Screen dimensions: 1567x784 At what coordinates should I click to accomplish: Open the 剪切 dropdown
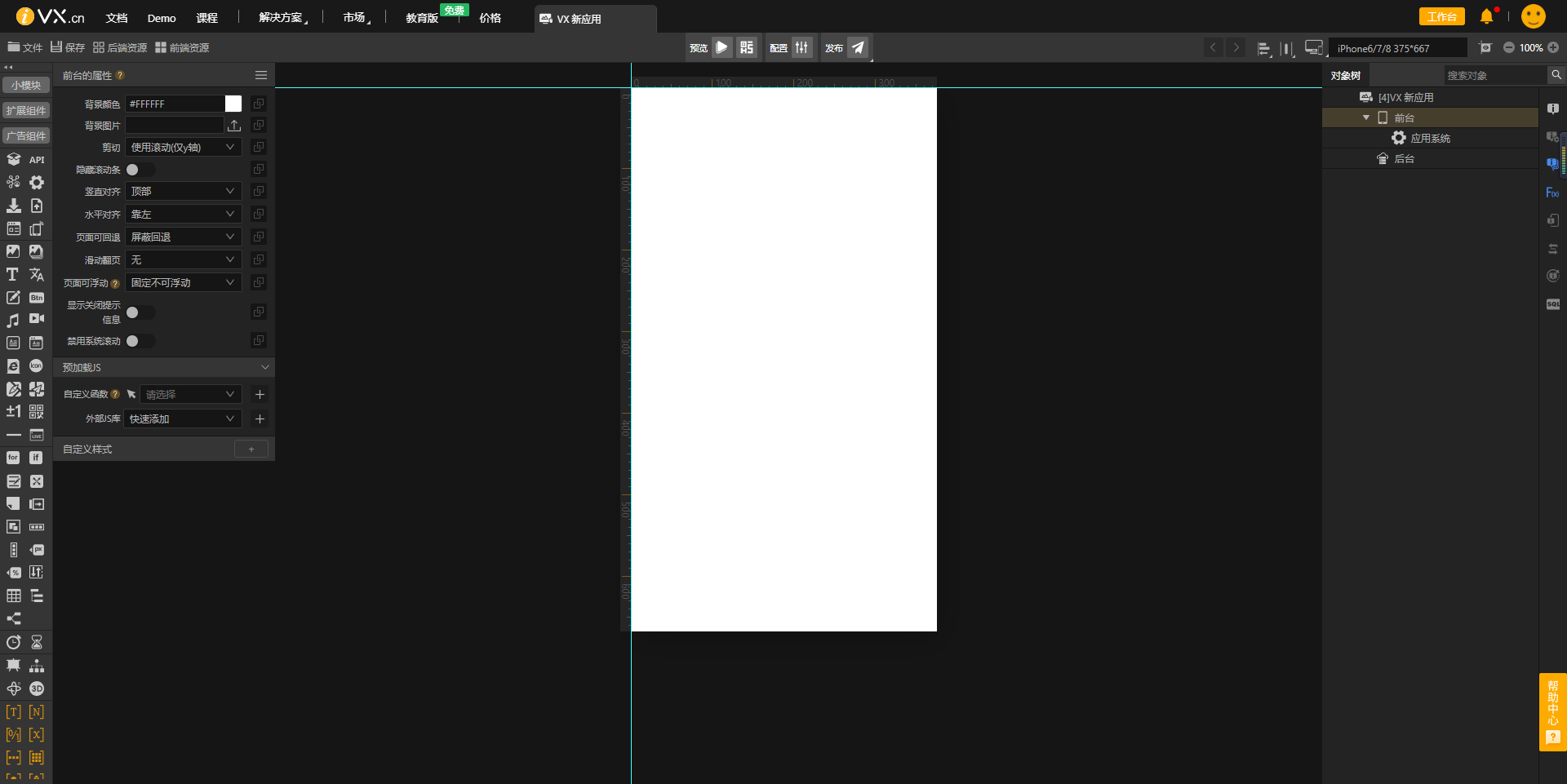[x=183, y=148]
